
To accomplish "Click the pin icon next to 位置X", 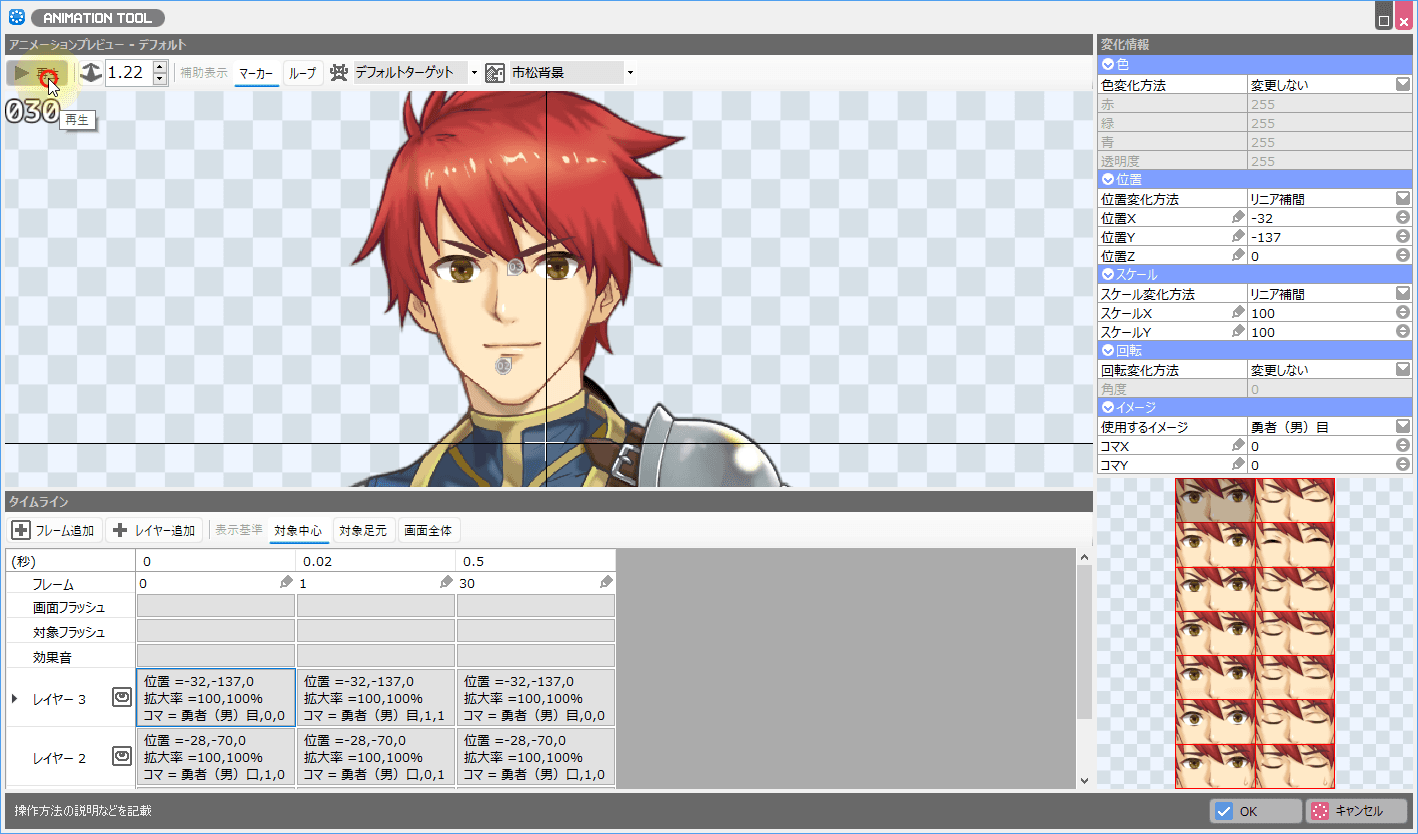I will pos(1237,217).
